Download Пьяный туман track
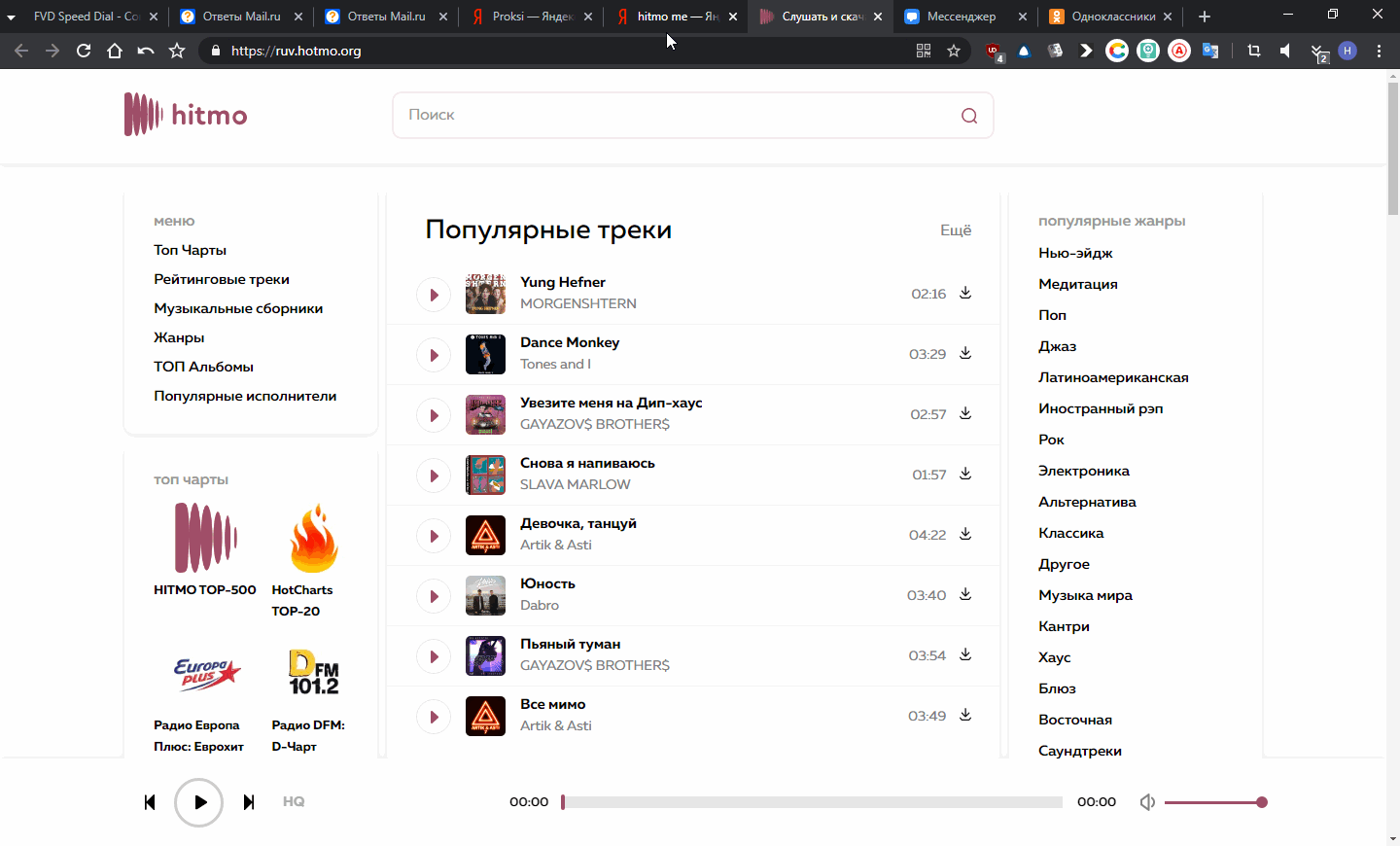 965,654
